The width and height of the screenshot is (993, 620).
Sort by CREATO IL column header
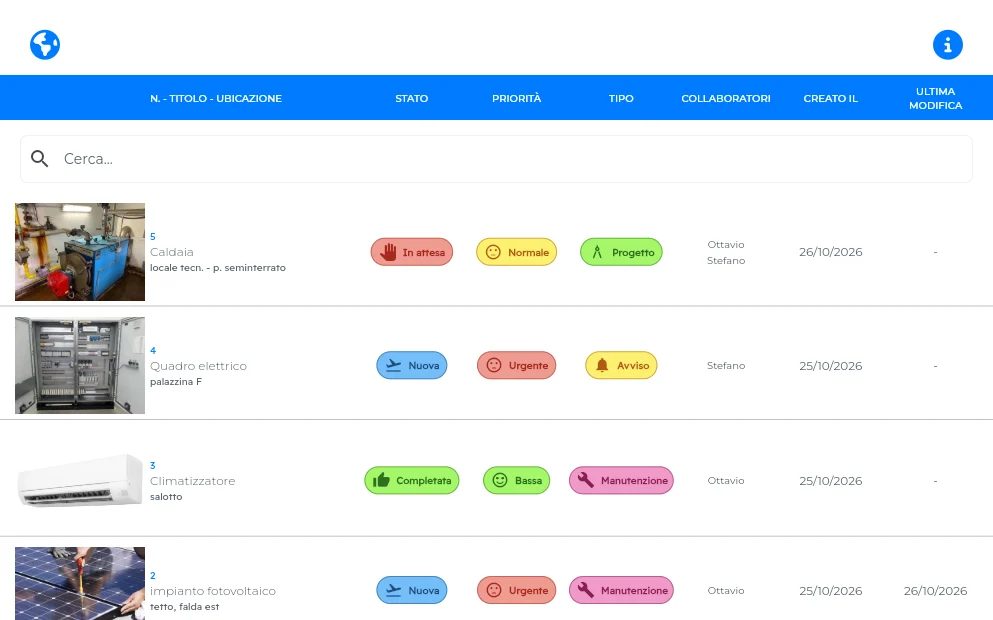(x=831, y=98)
